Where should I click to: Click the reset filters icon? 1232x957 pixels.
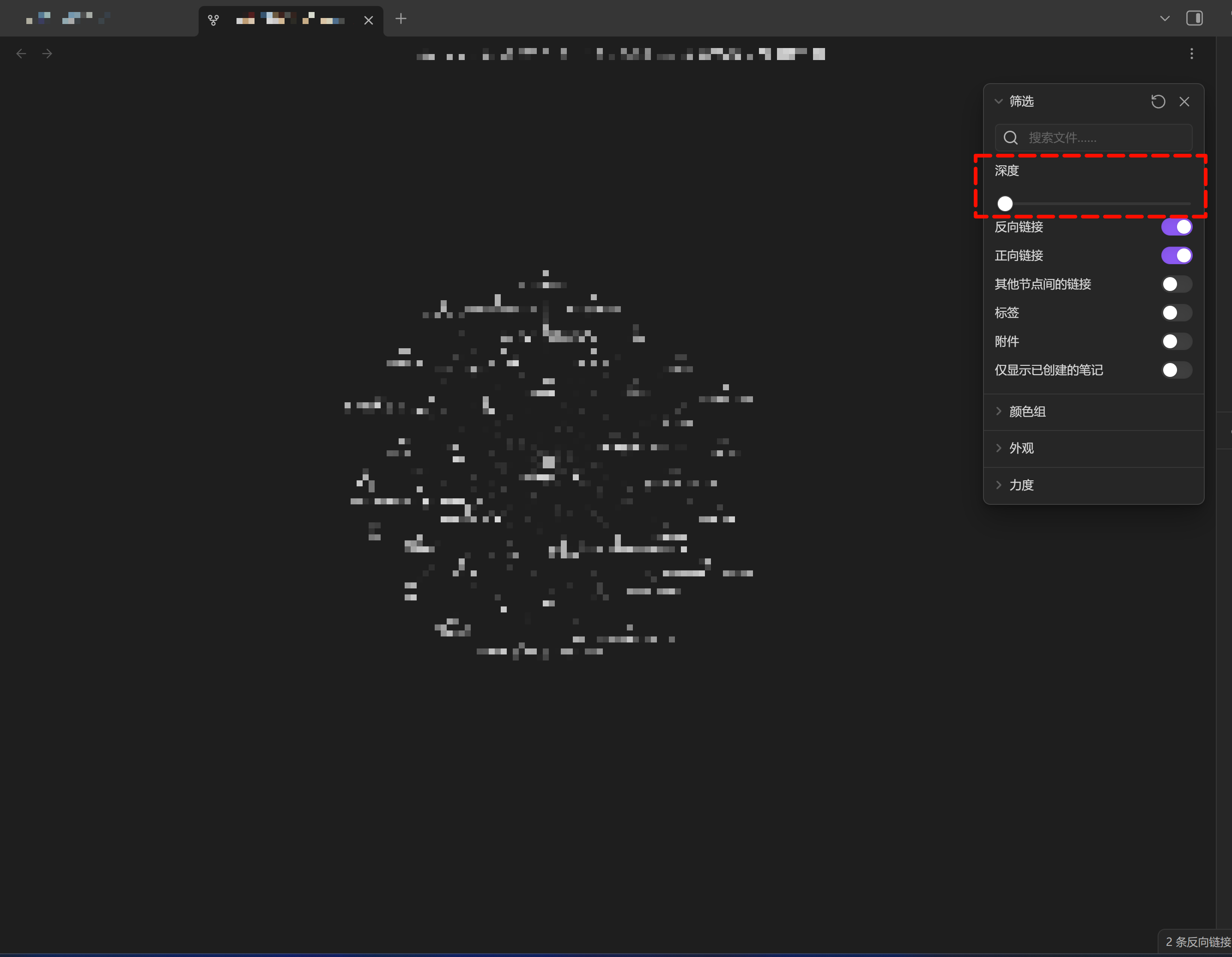[x=1158, y=102]
